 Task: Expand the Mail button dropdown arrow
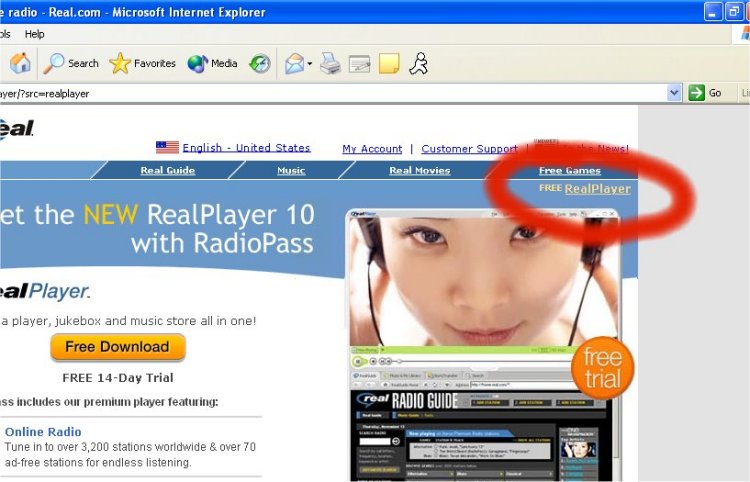(x=309, y=64)
